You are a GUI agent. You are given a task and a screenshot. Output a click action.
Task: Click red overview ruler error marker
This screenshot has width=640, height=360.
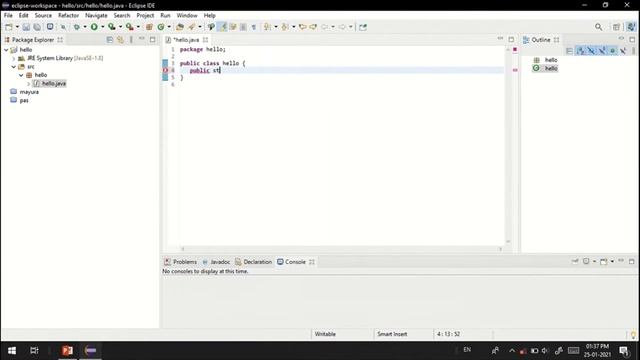[x=515, y=70]
